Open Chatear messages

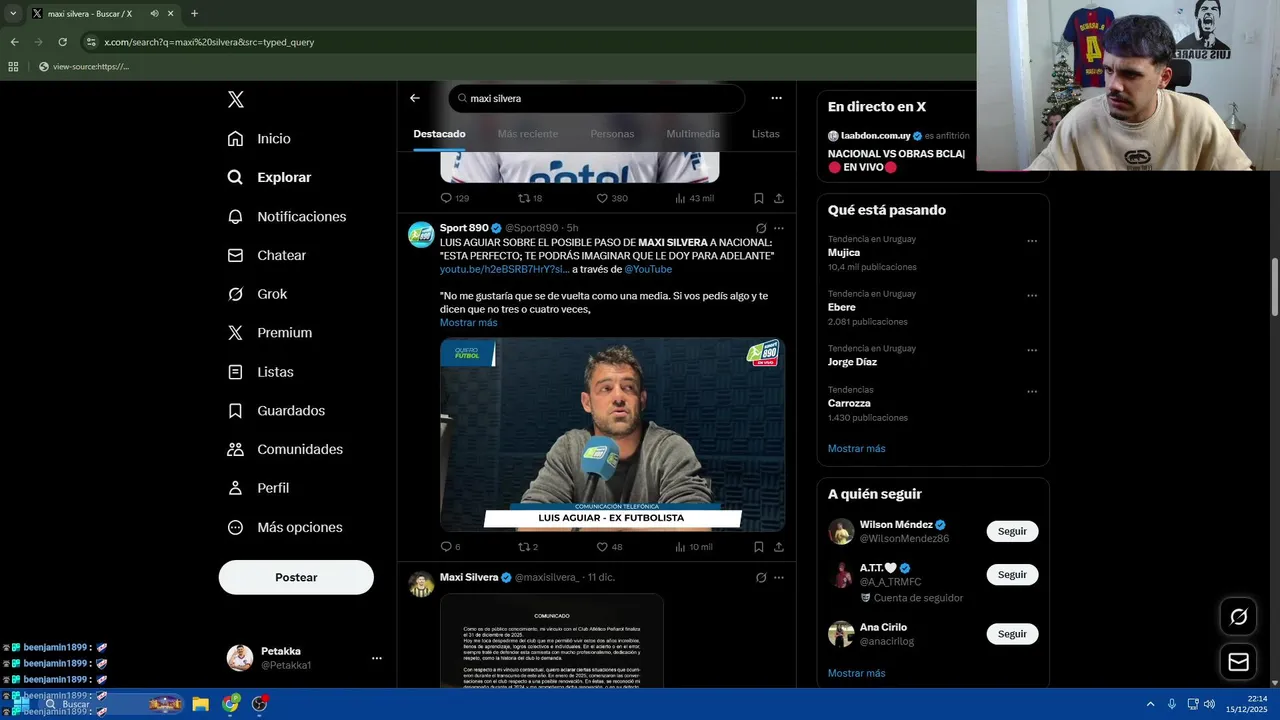266,255
